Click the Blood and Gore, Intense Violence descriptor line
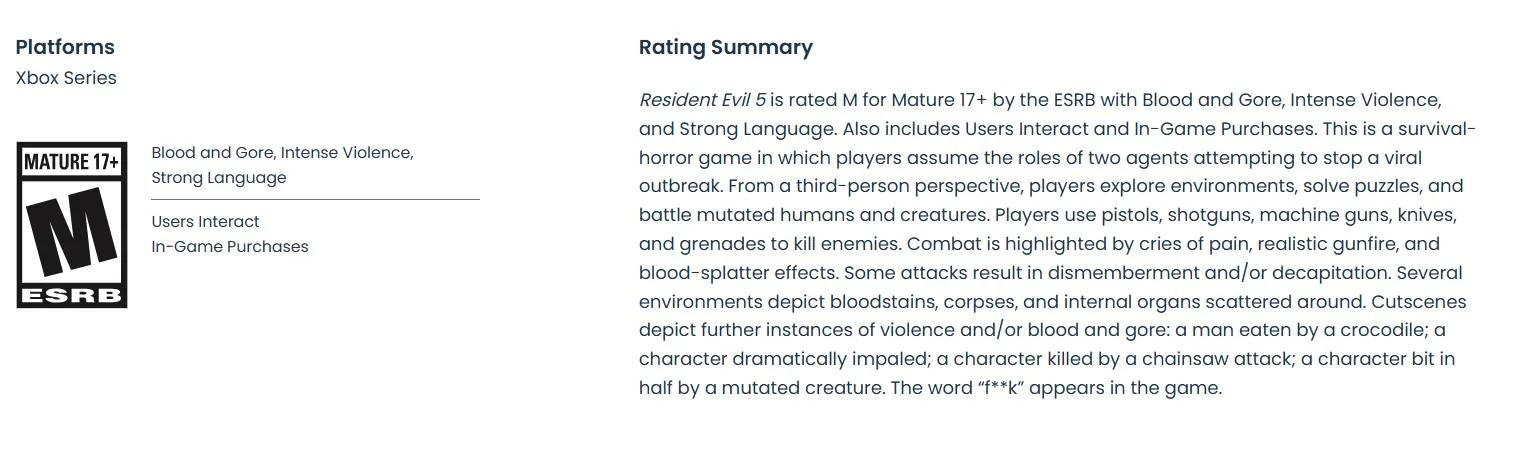The width and height of the screenshot is (1516, 472). 282,153
